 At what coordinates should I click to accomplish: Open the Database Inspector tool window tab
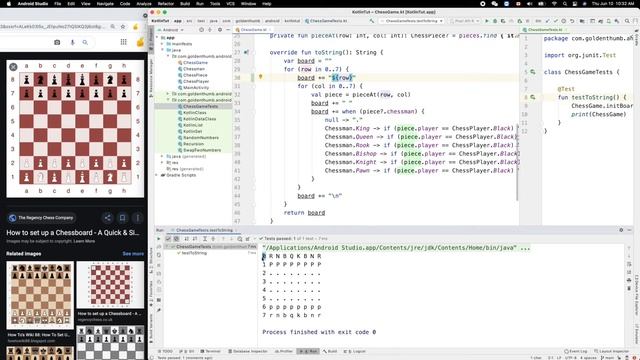(247, 351)
